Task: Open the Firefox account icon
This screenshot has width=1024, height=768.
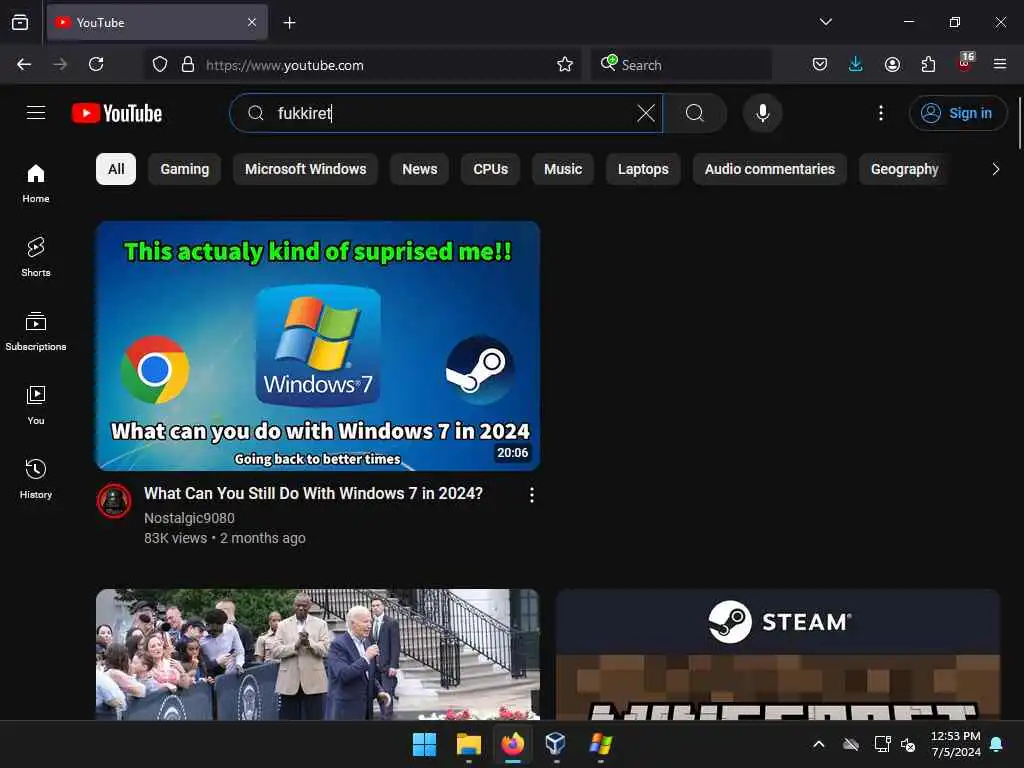Action: coord(892,64)
